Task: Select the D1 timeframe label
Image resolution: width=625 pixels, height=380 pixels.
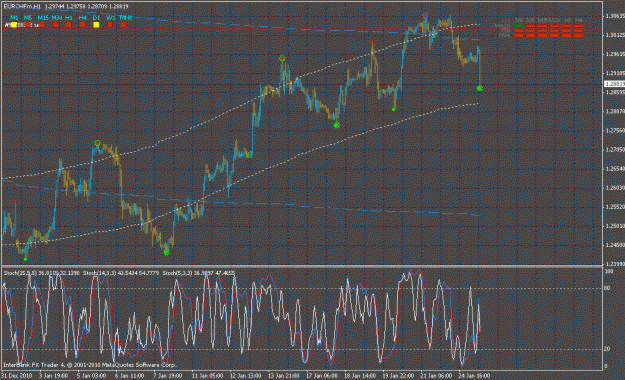Action: pyautogui.click(x=96, y=18)
